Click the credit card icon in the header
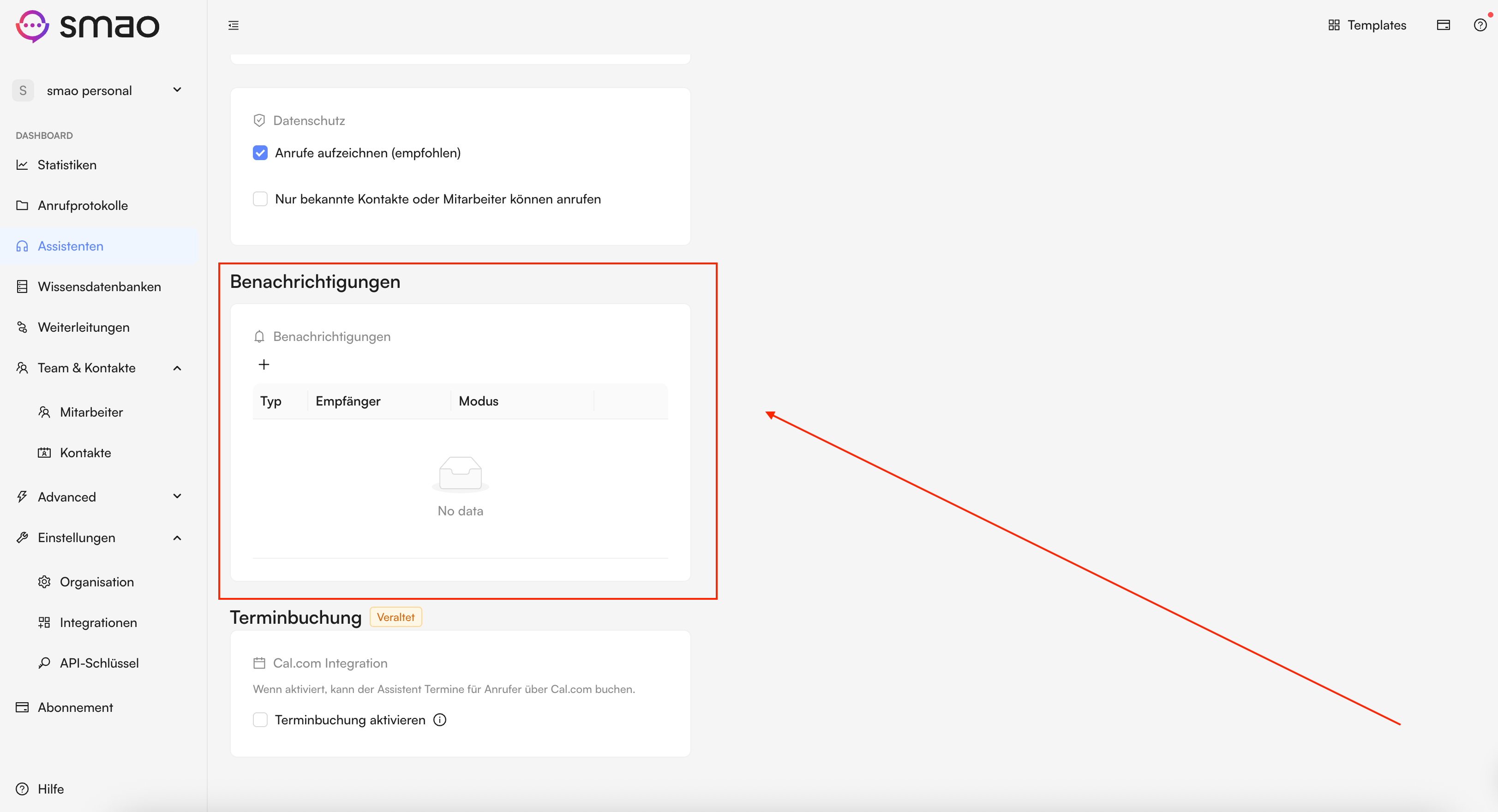This screenshot has height=812, width=1498. pos(1444,25)
